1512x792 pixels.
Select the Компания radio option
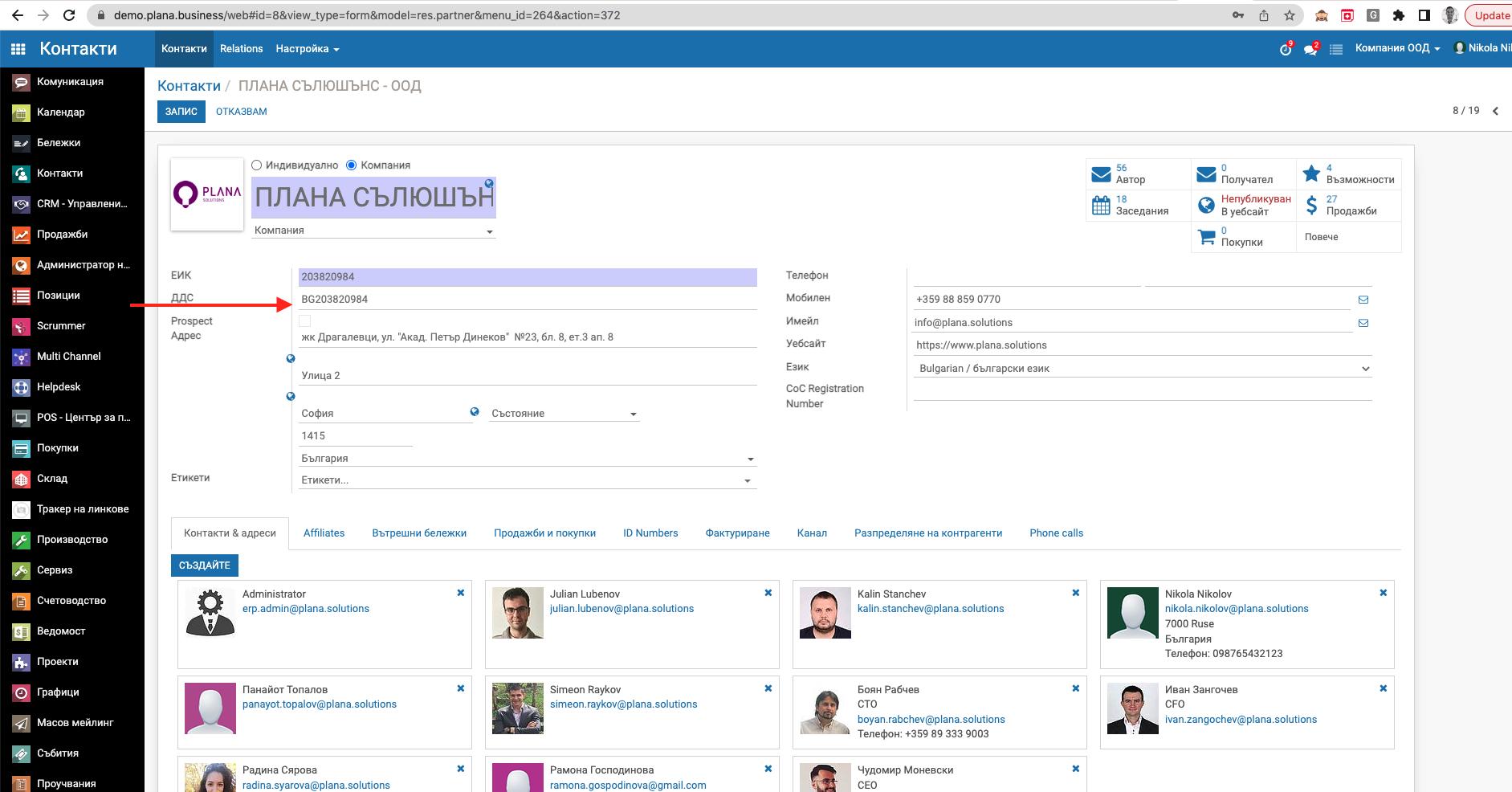click(351, 165)
